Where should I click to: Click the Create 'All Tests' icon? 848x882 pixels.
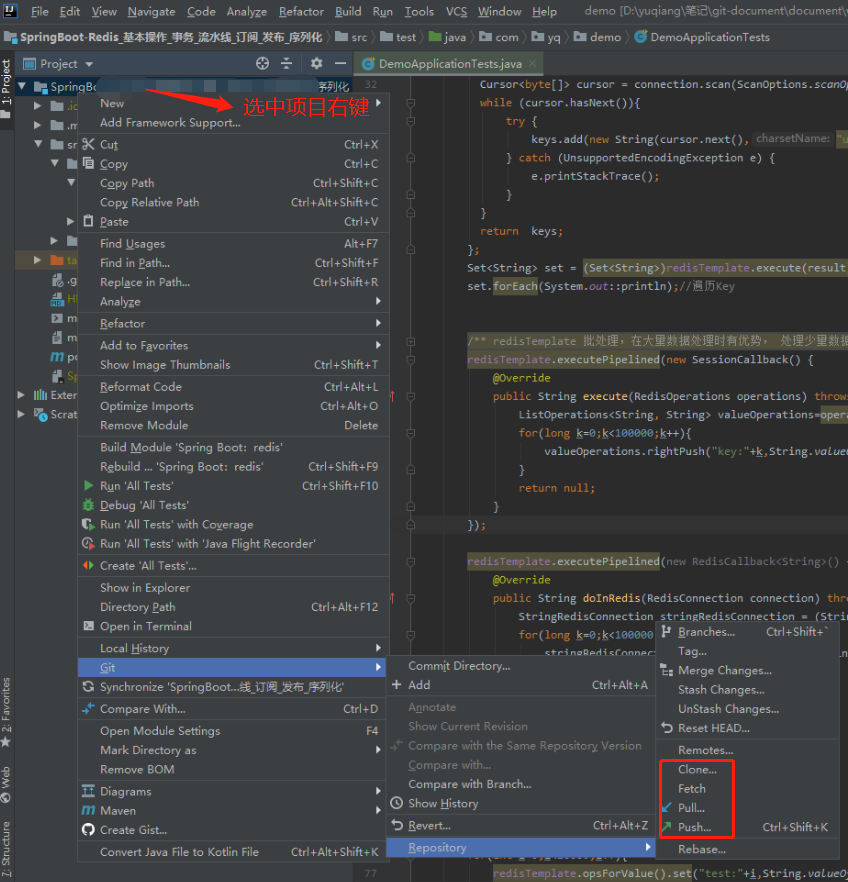[x=88, y=565]
